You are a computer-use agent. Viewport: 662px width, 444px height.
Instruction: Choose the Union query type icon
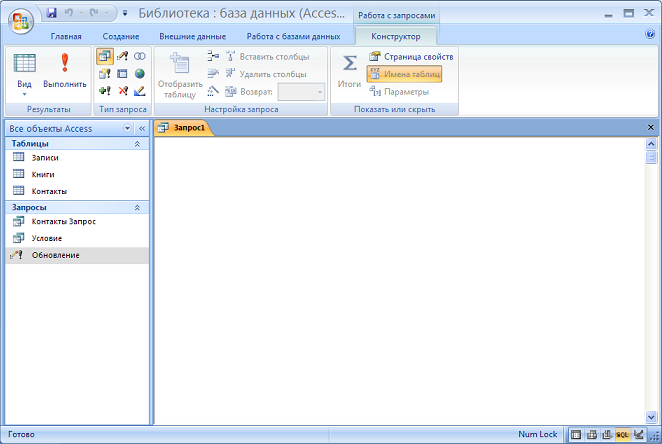pyautogui.click(x=140, y=56)
